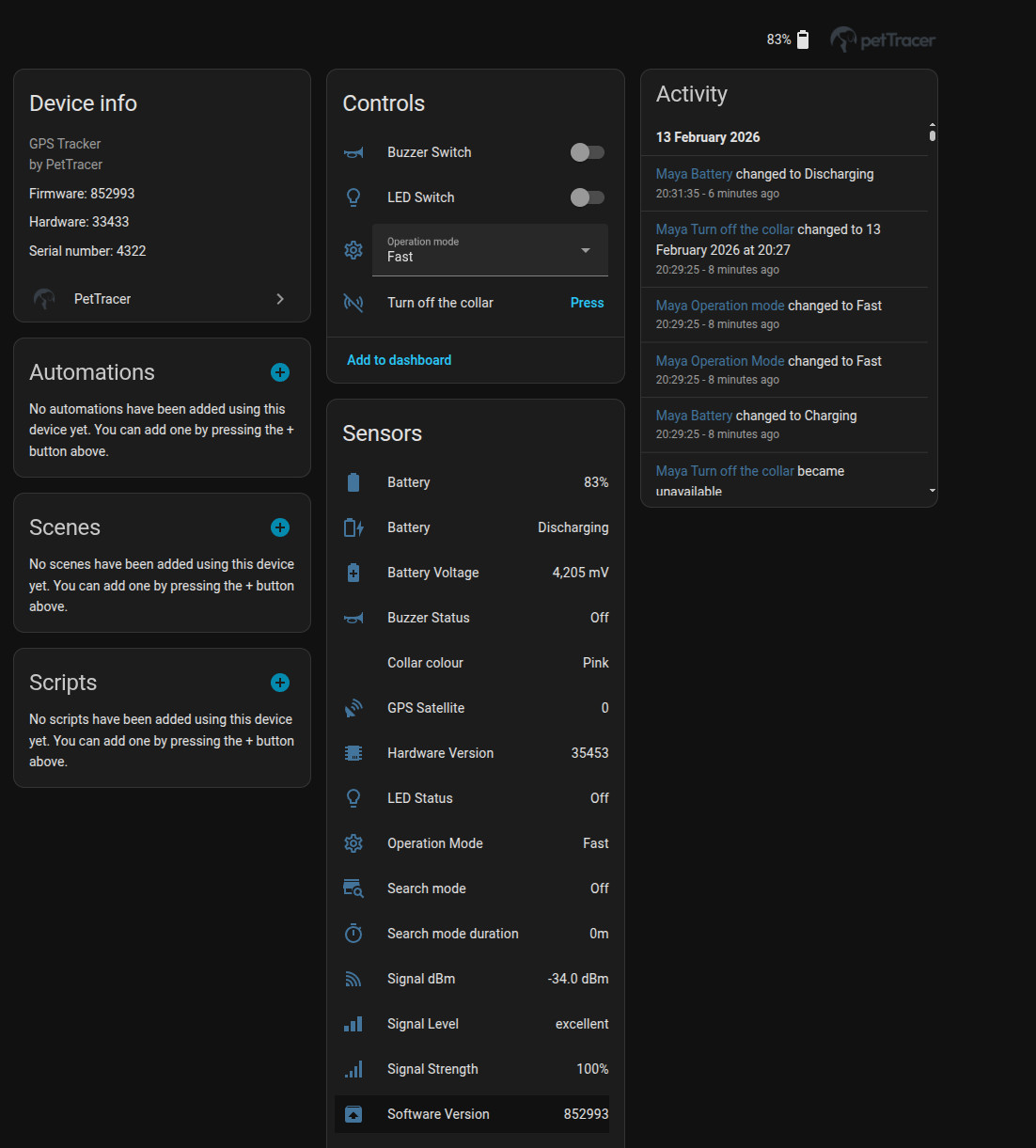
Task: Add a new script with plus button
Action: (x=280, y=683)
